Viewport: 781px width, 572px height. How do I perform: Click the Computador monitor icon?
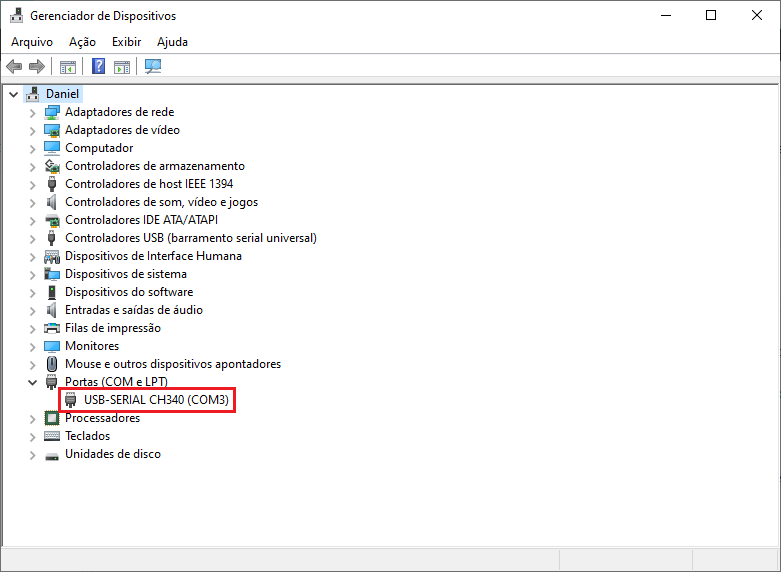tap(52, 148)
